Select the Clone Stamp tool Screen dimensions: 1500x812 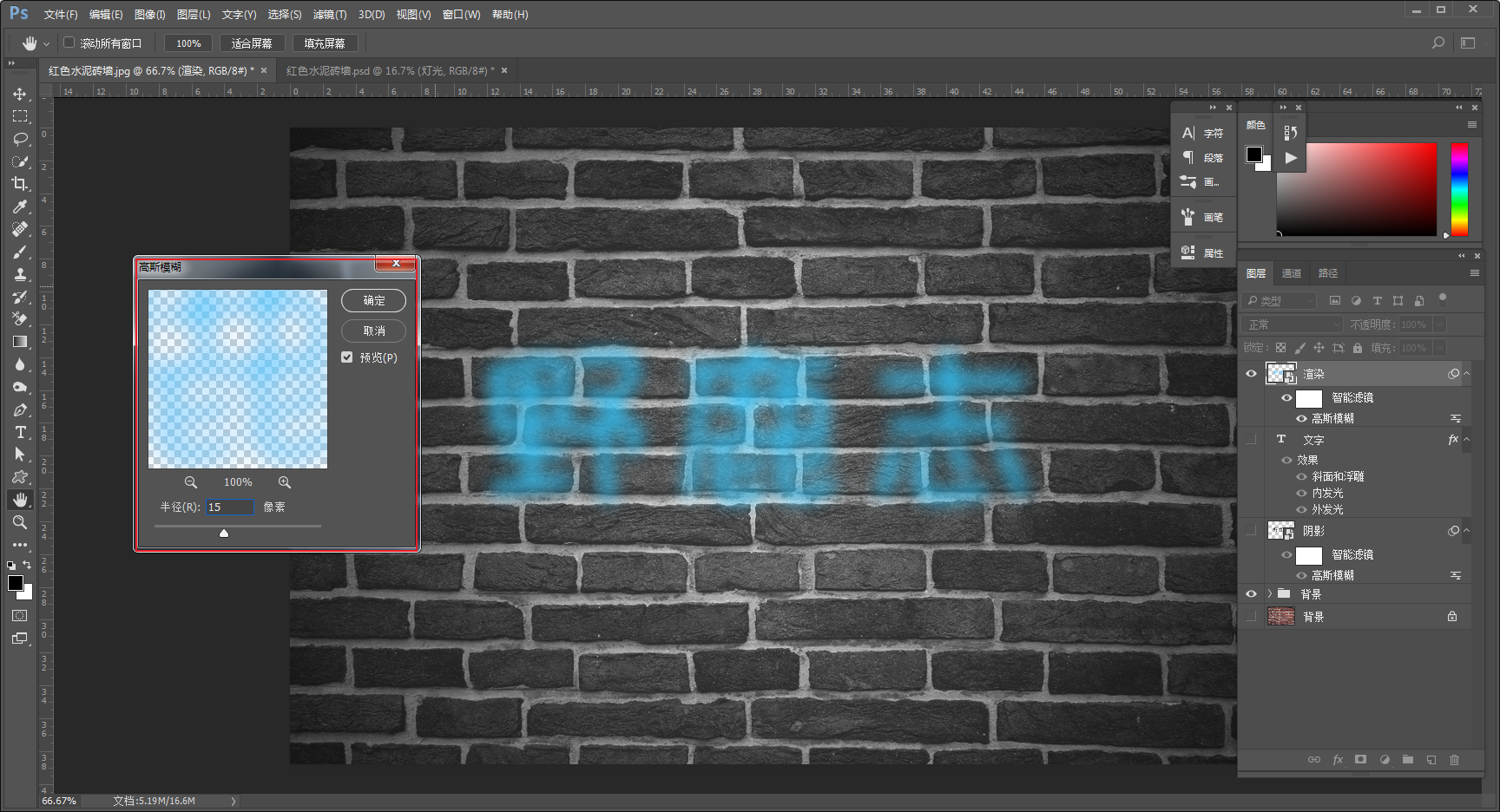click(20, 274)
